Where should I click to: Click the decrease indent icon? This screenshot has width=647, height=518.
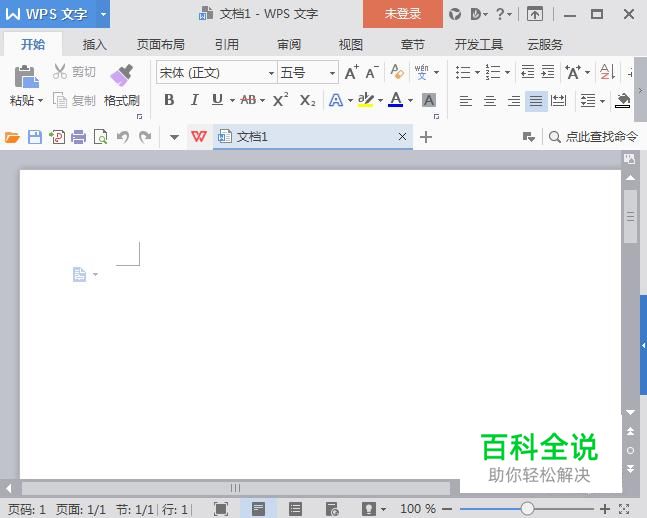point(527,72)
